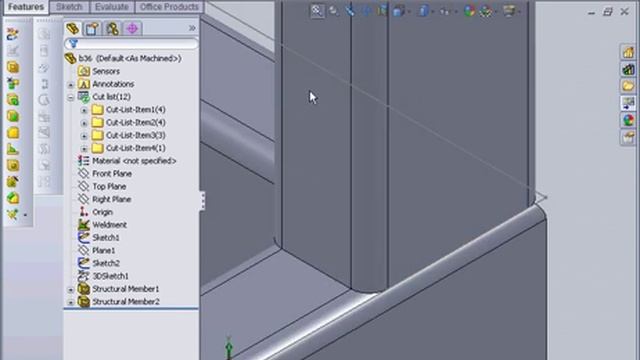This screenshot has width=640, height=360.
Task: Open the Design Library task pane icon
Action: [x=628, y=69]
